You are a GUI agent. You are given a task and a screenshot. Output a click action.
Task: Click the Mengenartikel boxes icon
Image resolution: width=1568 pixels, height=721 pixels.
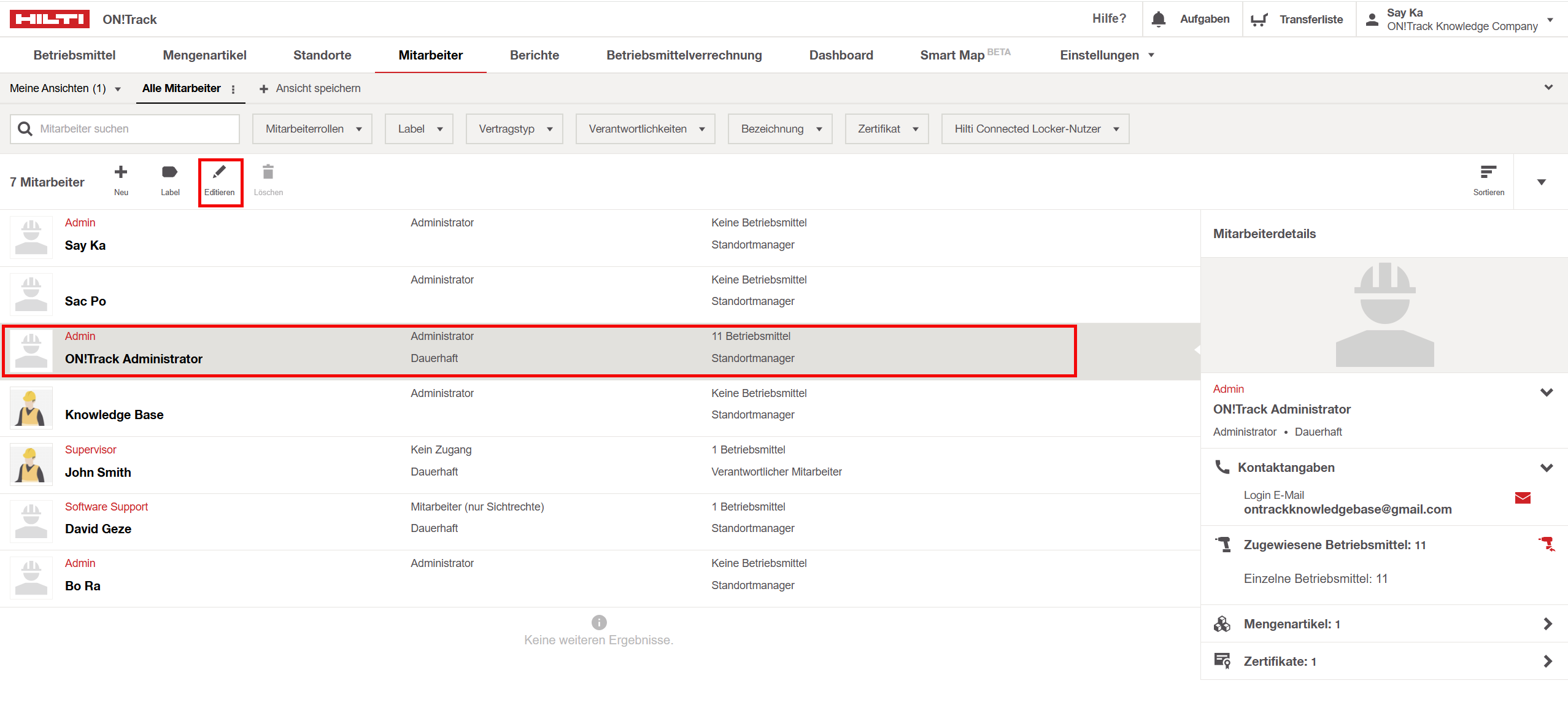point(1222,623)
